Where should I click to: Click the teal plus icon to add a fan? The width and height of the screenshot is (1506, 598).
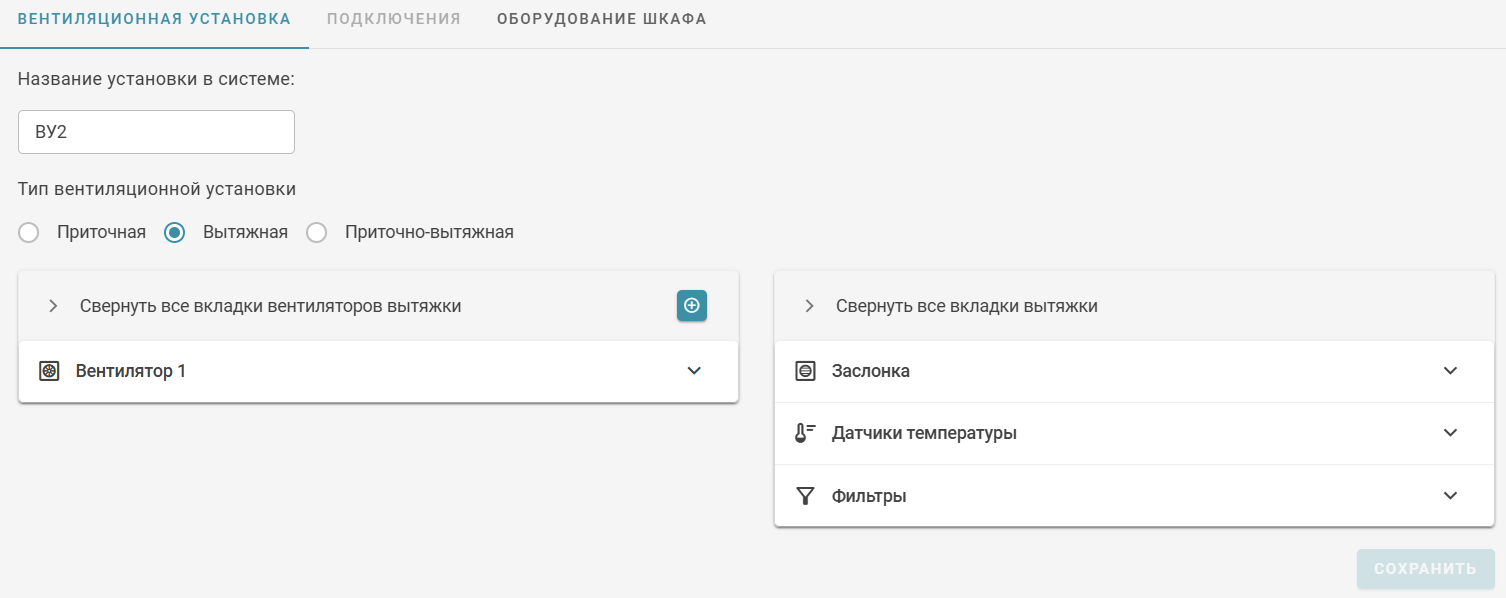coord(691,306)
